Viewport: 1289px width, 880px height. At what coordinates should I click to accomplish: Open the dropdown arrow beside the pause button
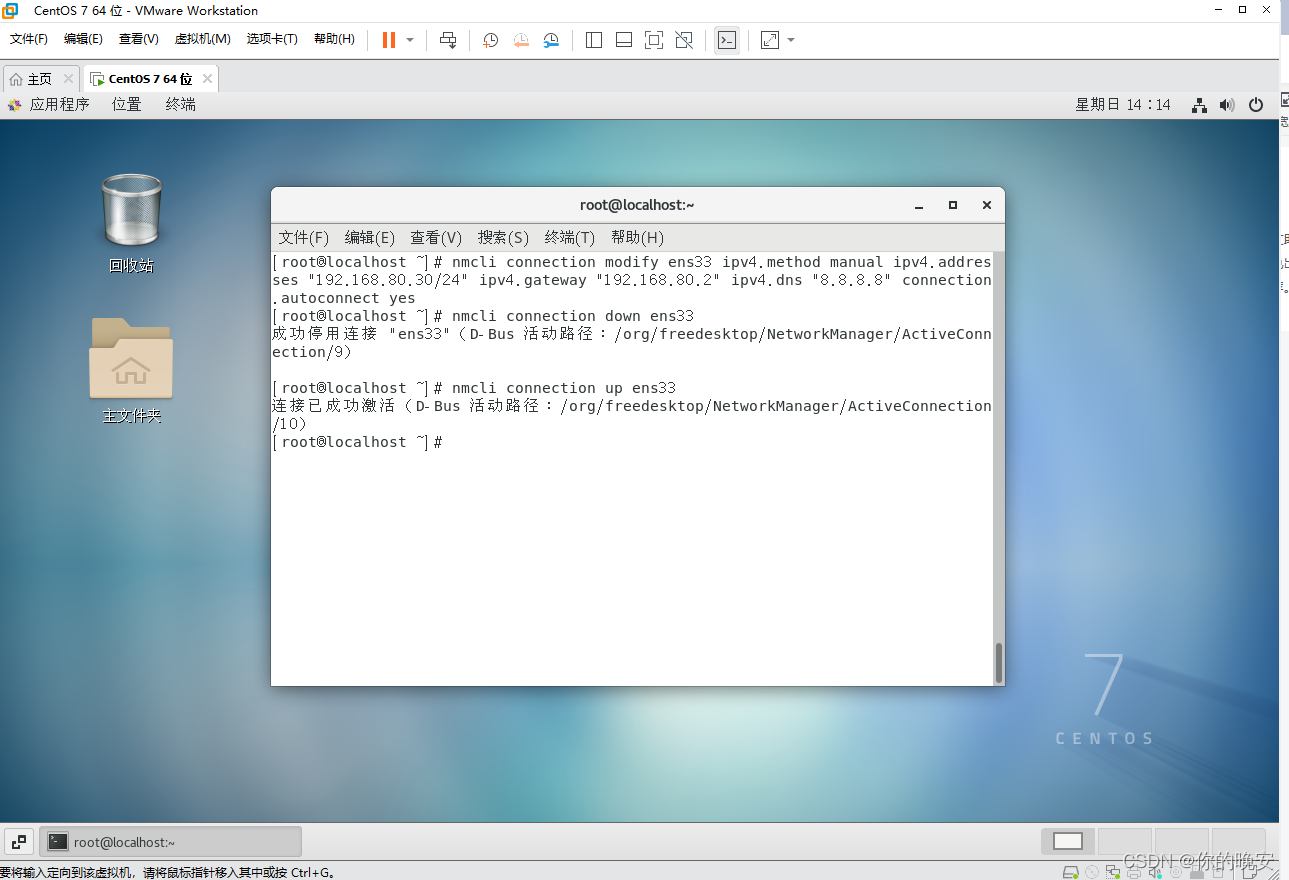pos(410,40)
